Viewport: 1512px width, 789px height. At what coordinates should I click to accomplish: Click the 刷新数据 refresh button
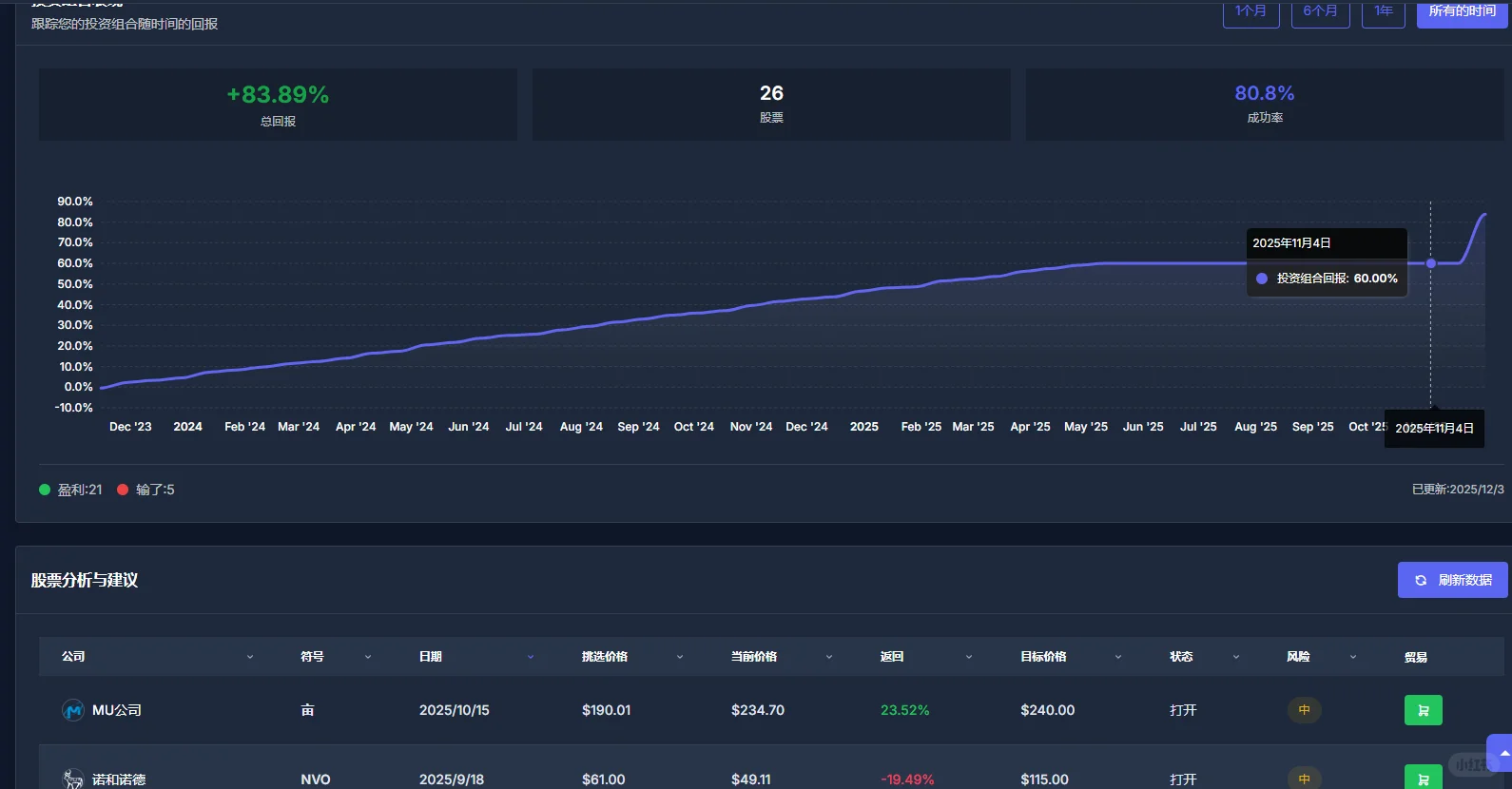(1453, 580)
